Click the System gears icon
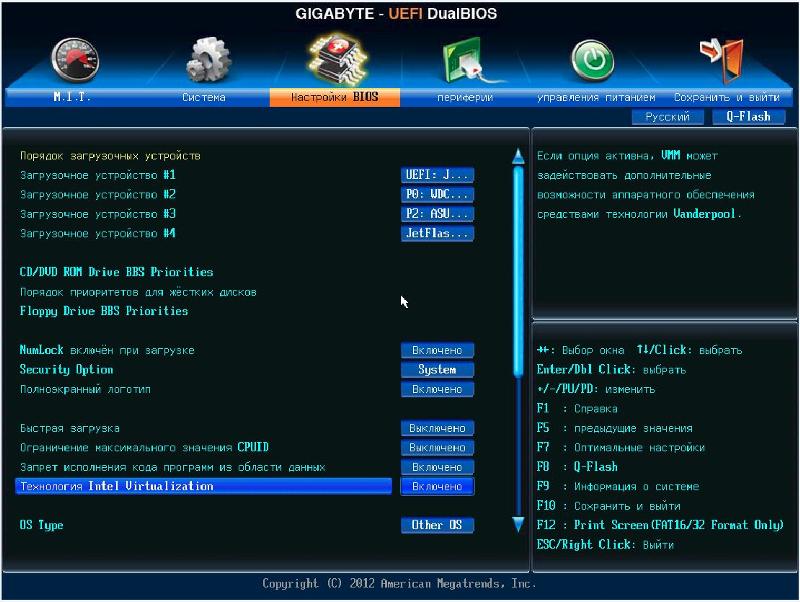 [208, 60]
